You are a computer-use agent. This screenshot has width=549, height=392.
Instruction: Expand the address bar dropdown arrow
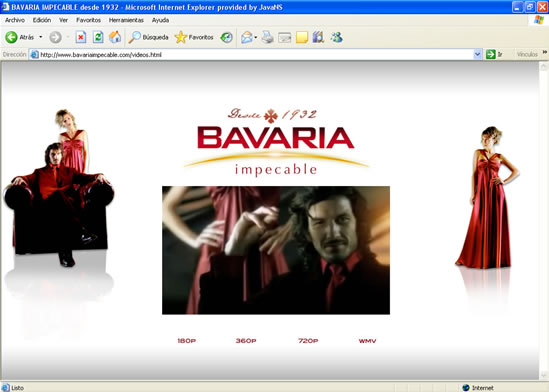click(478, 55)
